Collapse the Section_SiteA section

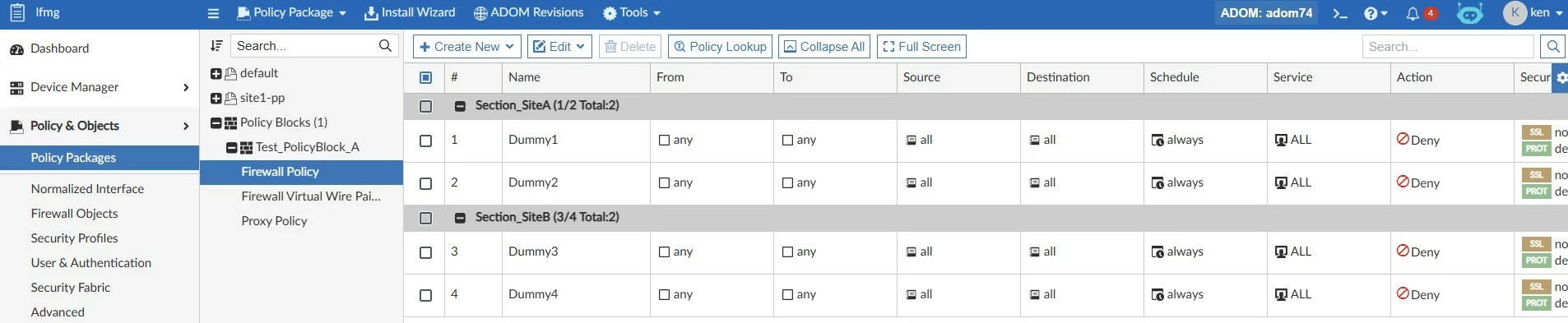460,106
